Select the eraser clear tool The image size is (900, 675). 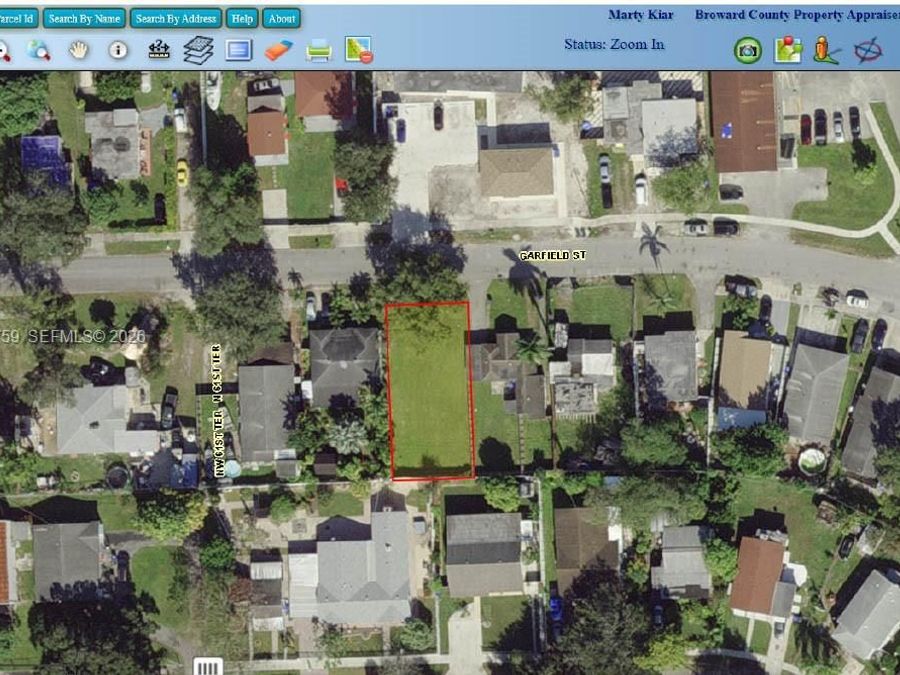tap(279, 51)
